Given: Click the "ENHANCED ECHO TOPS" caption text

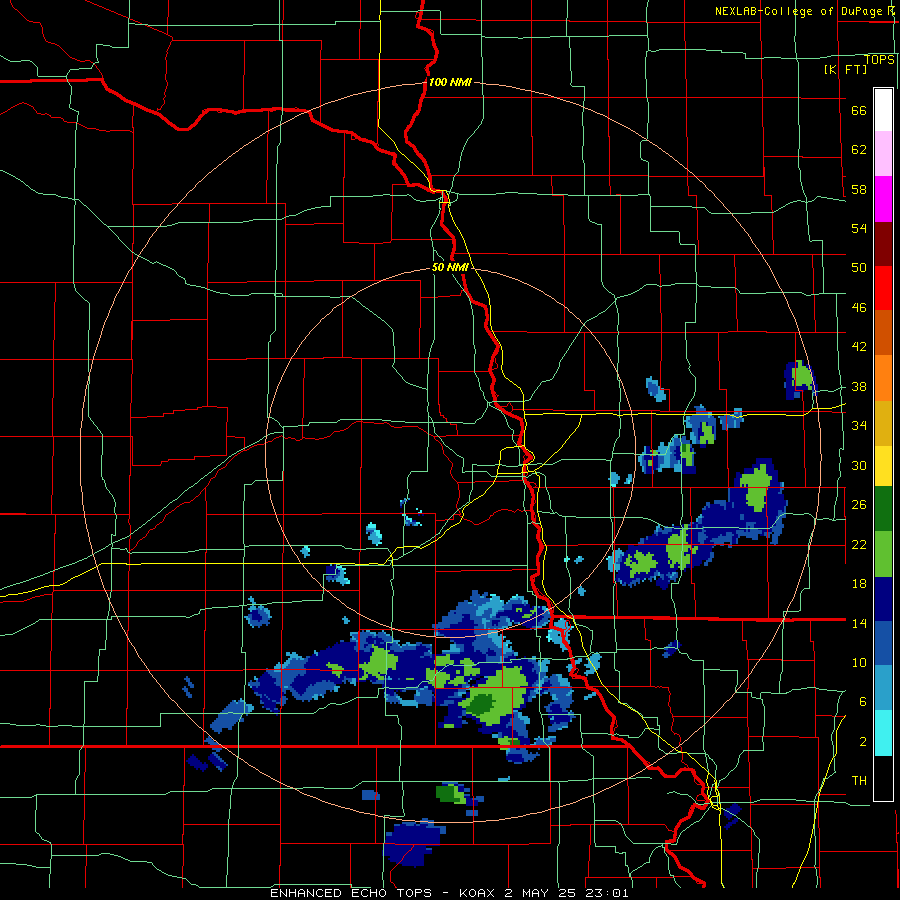Looking at the screenshot, I should point(351,893).
